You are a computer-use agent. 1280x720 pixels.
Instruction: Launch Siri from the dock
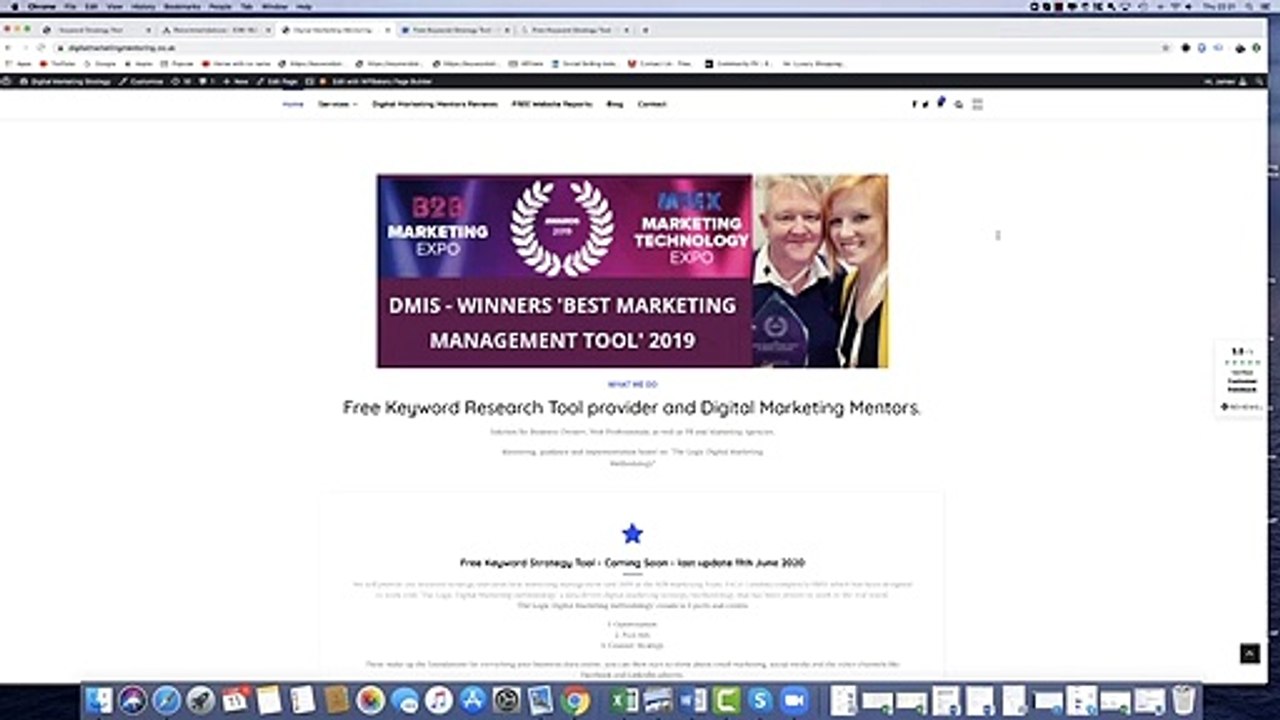tap(133, 700)
